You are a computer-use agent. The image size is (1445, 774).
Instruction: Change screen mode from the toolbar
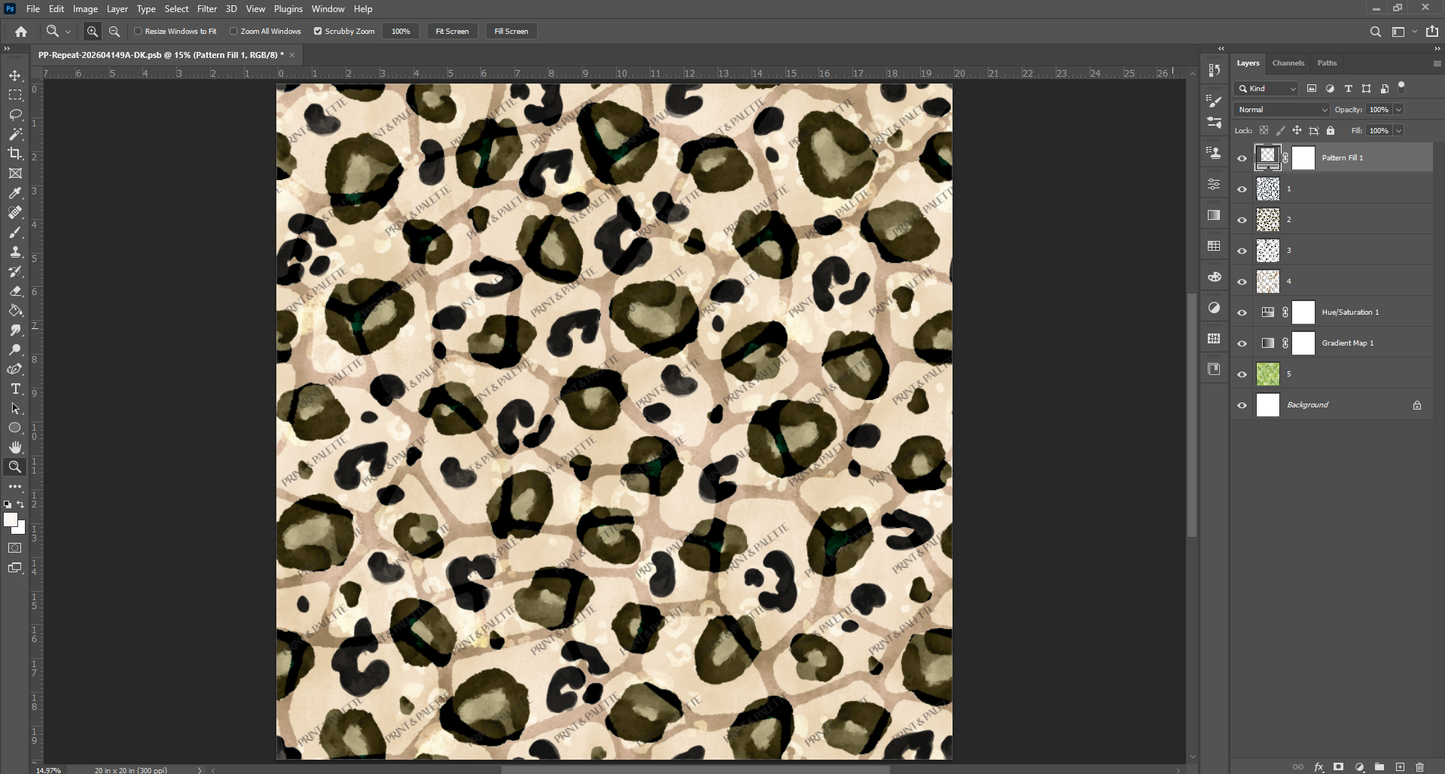point(15,568)
